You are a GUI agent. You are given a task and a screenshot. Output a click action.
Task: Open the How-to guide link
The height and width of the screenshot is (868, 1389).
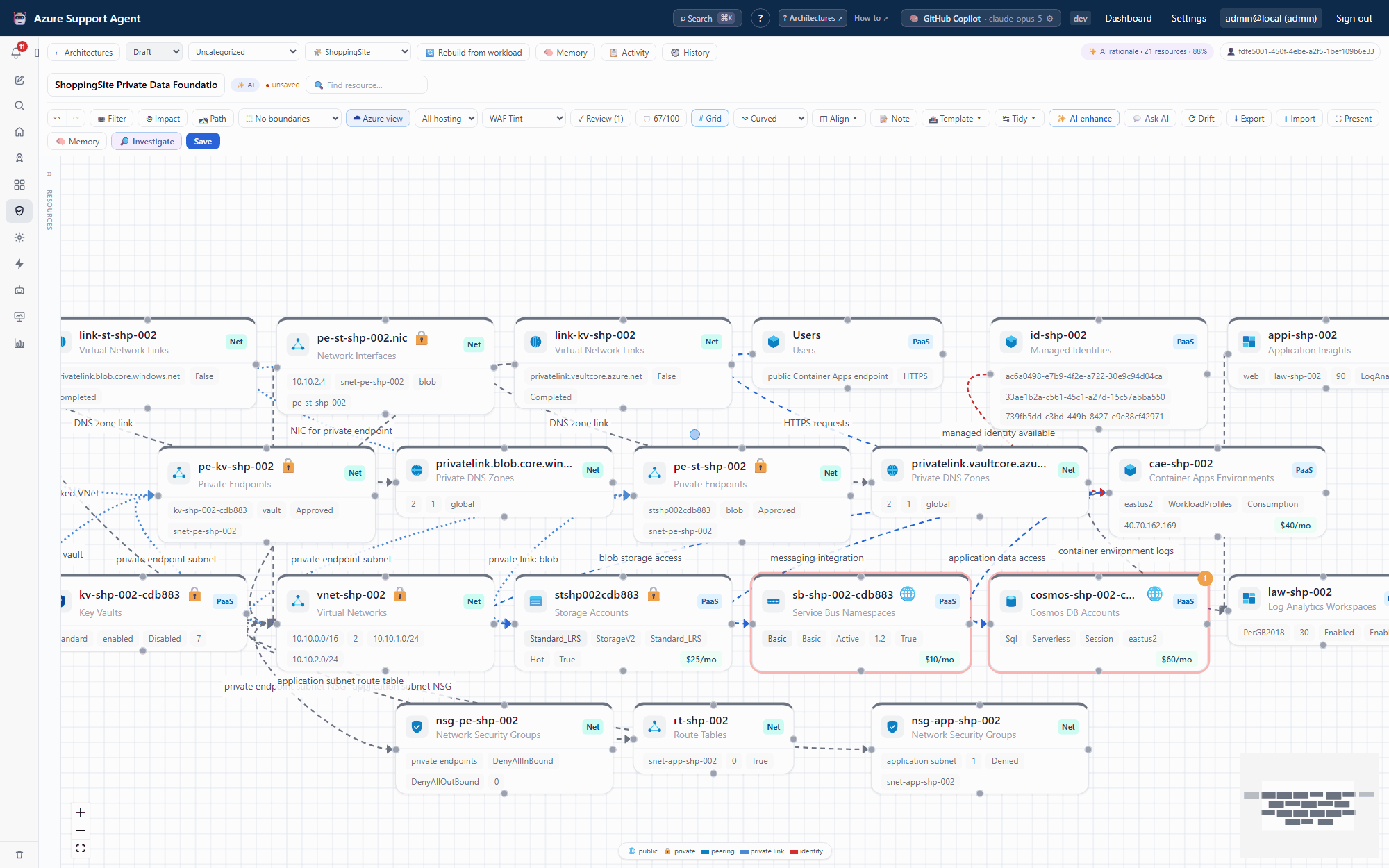(x=870, y=19)
